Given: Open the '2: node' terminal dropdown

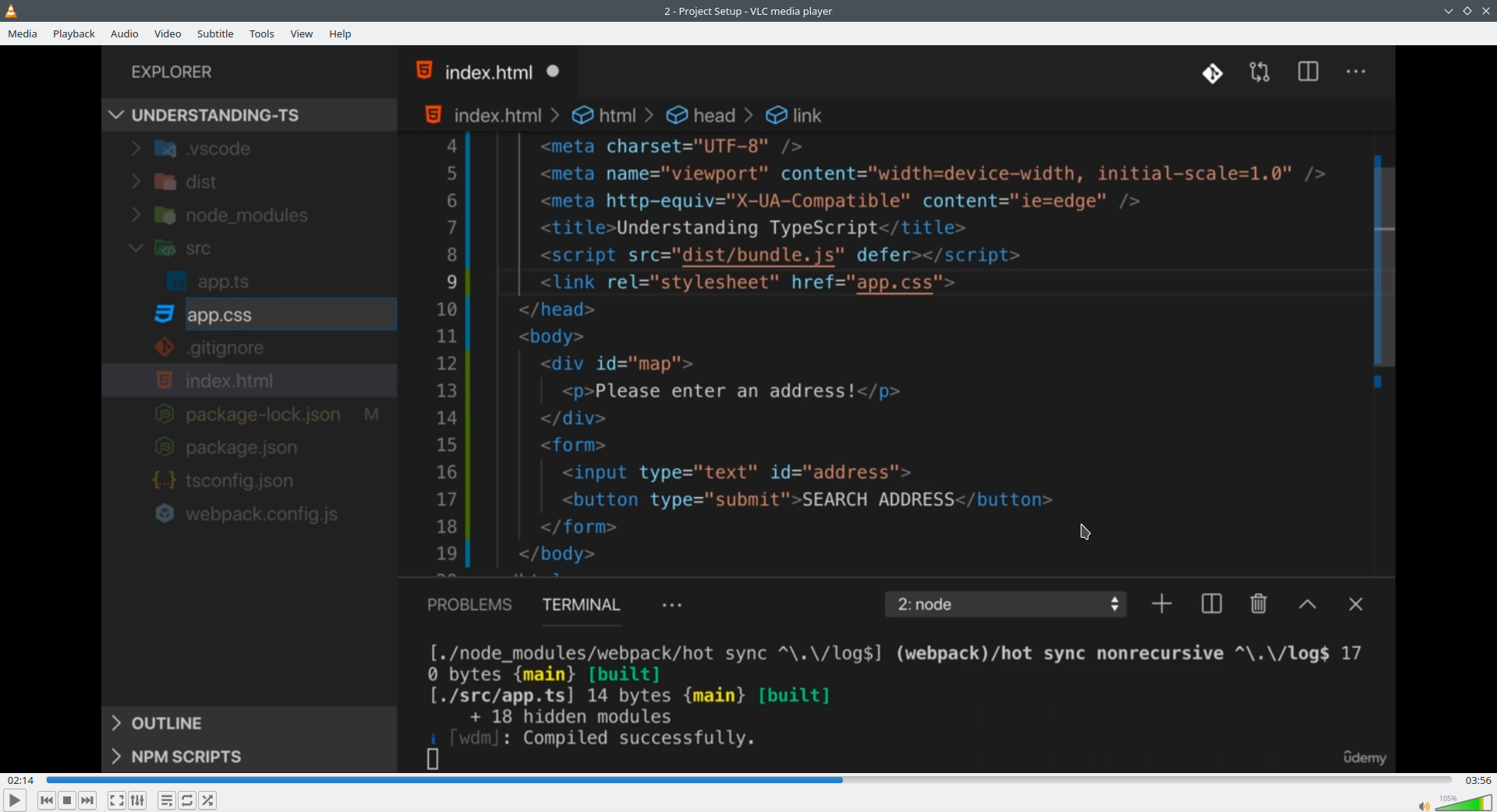Looking at the screenshot, I should (1005, 604).
